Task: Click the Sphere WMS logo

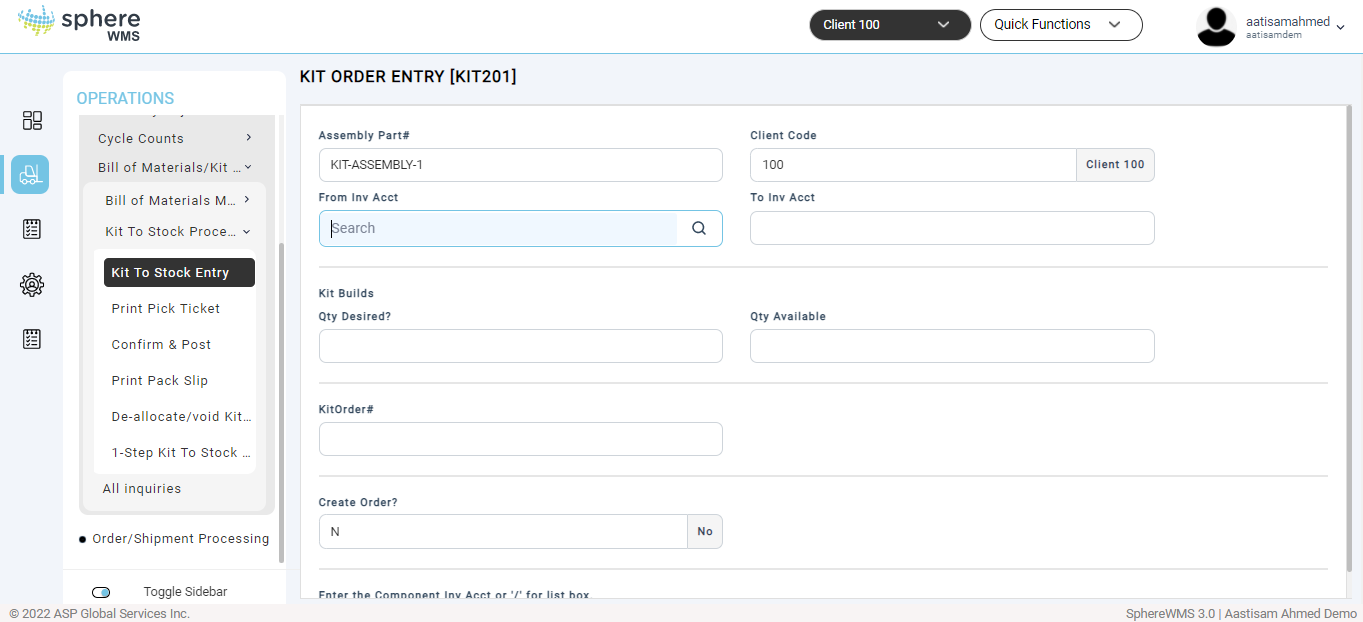Action: tap(80, 24)
